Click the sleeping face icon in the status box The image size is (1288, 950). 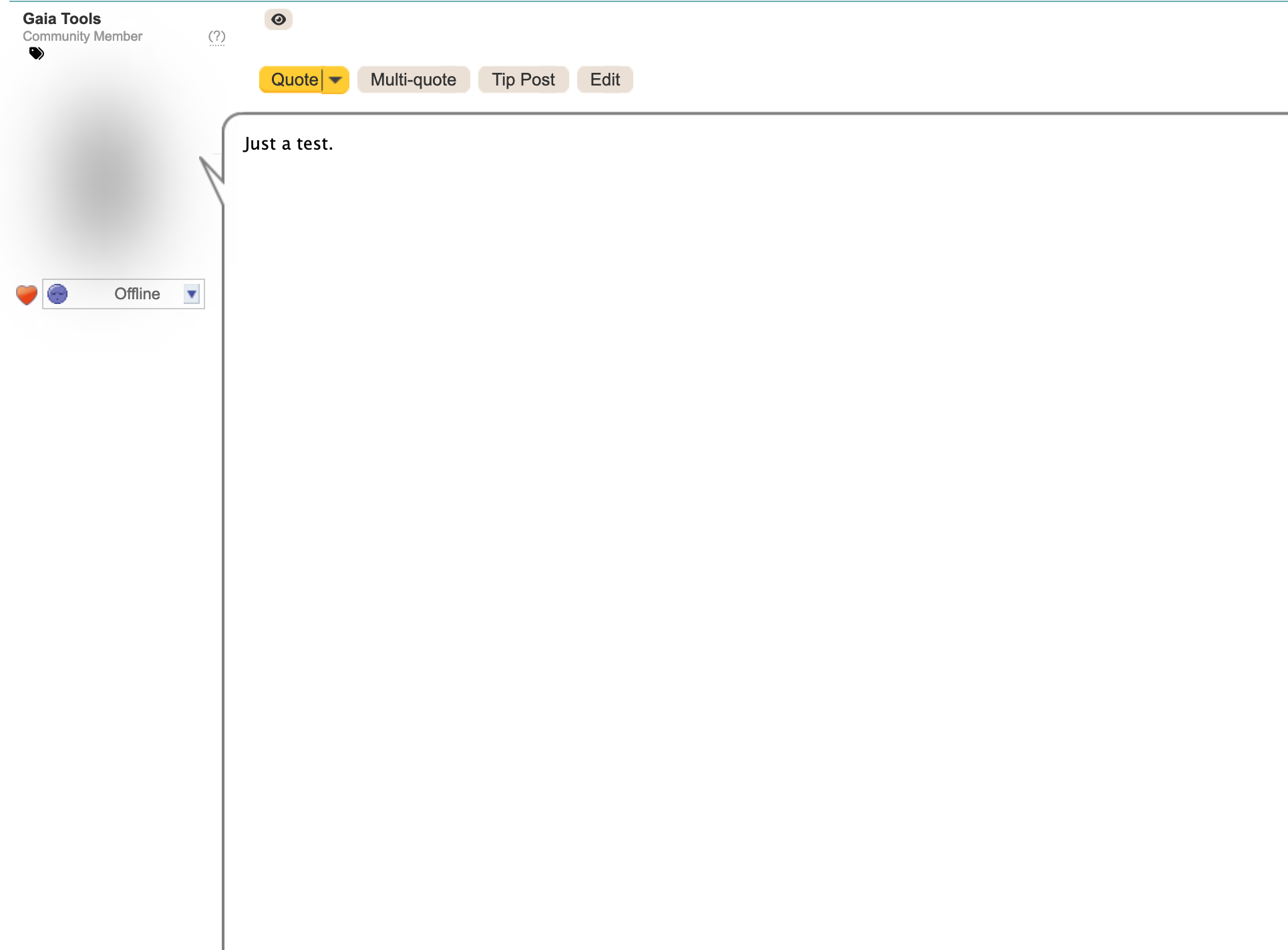[57, 294]
